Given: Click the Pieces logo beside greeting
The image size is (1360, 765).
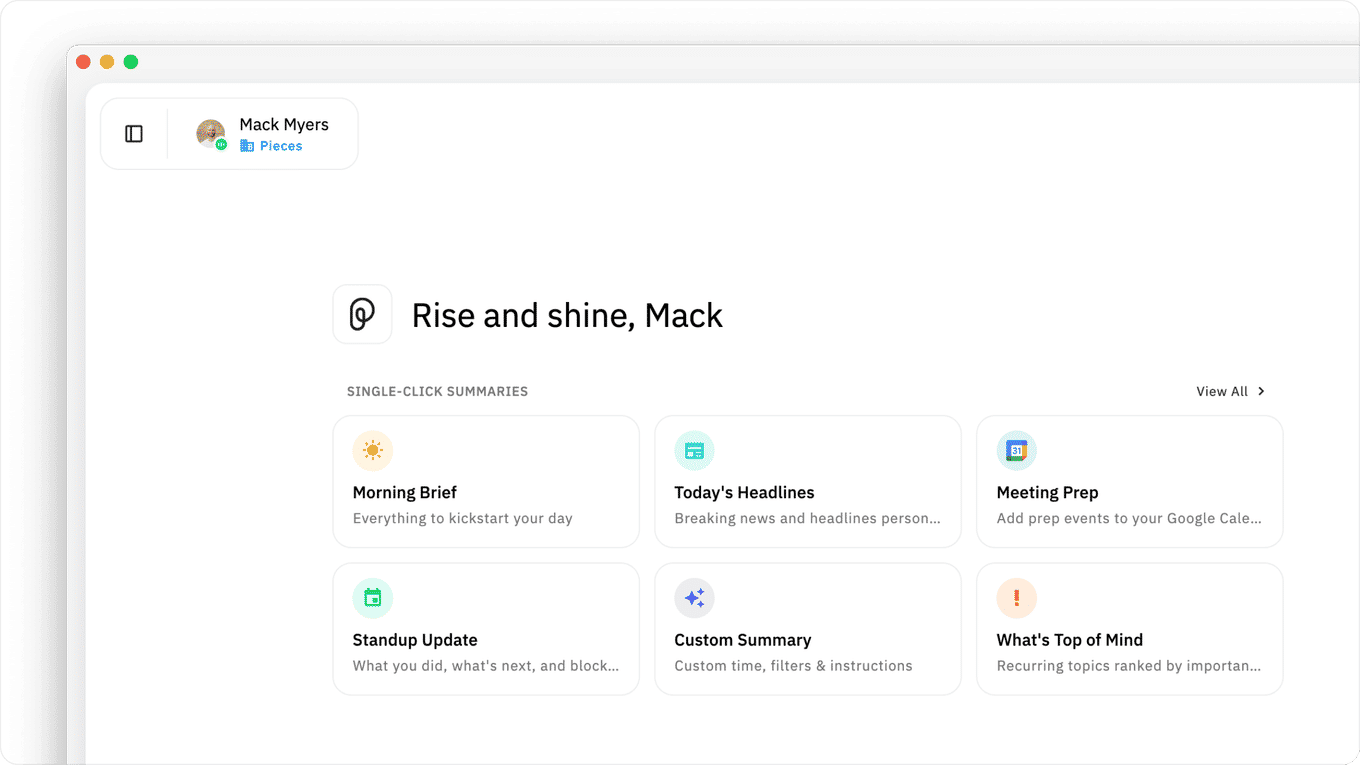Looking at the screenshot, I should pos(362,315).
